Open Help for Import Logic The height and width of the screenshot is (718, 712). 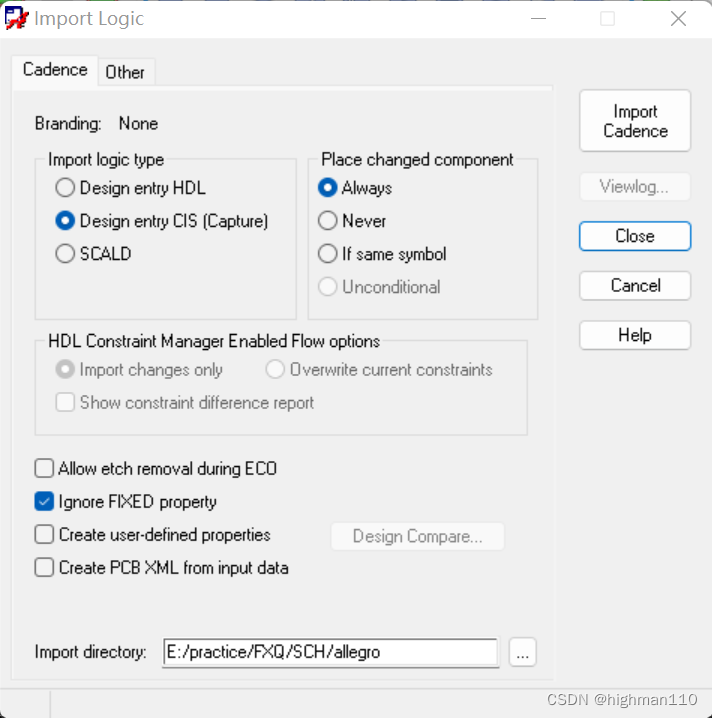(x=635, y=335)
